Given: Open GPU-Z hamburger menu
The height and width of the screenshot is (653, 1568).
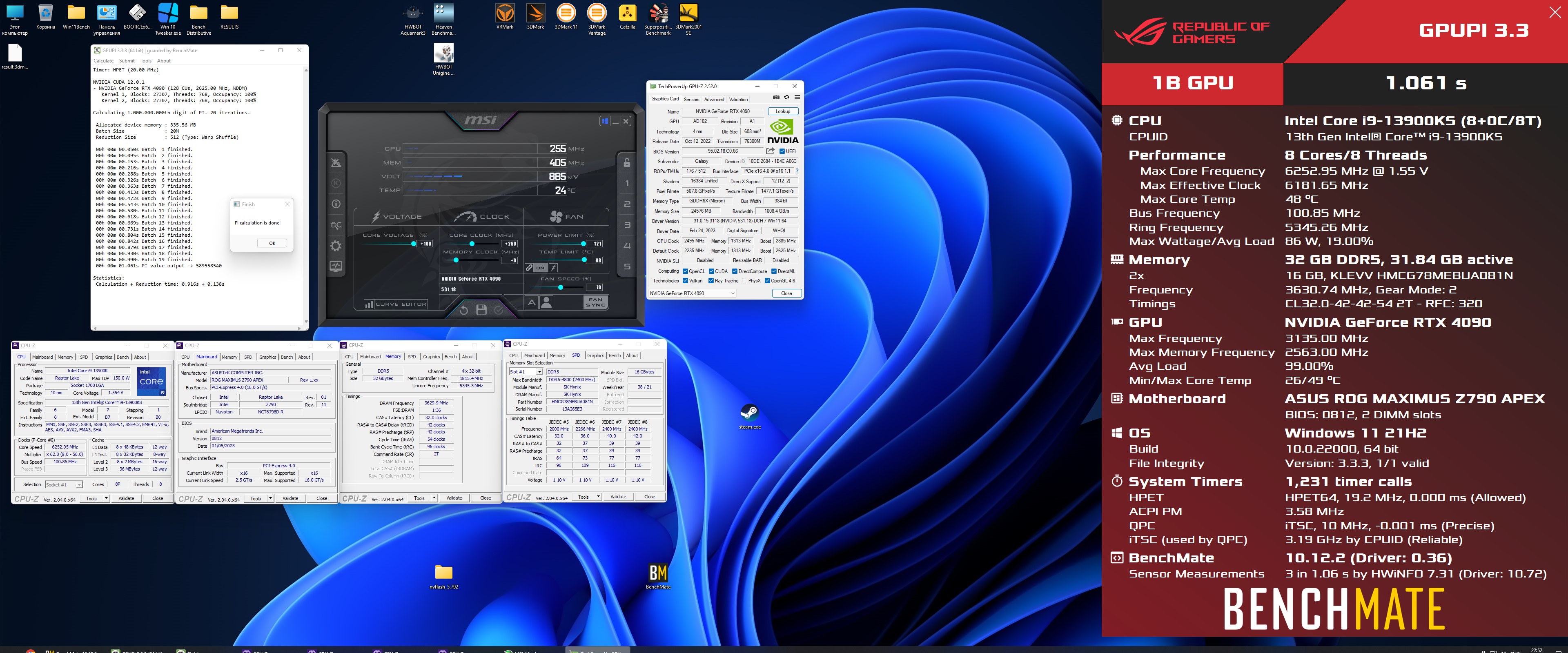Looking at the screenshot, I should pos(797,98).
